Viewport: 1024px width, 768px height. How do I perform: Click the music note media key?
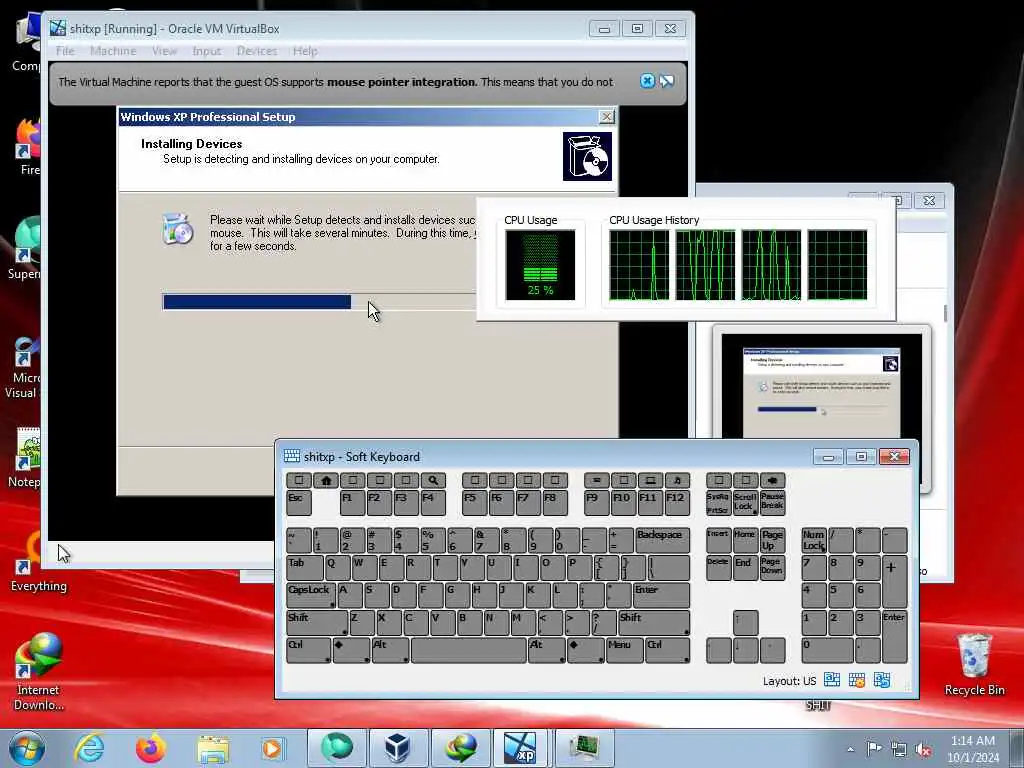pos(677,481)
